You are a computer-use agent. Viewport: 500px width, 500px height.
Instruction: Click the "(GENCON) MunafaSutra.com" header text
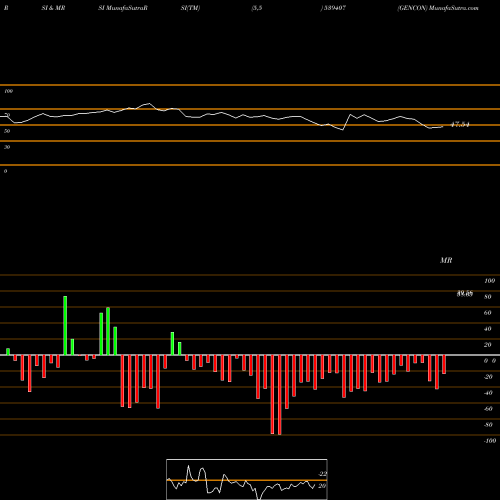pyautogui.click(x=438, y=8)
